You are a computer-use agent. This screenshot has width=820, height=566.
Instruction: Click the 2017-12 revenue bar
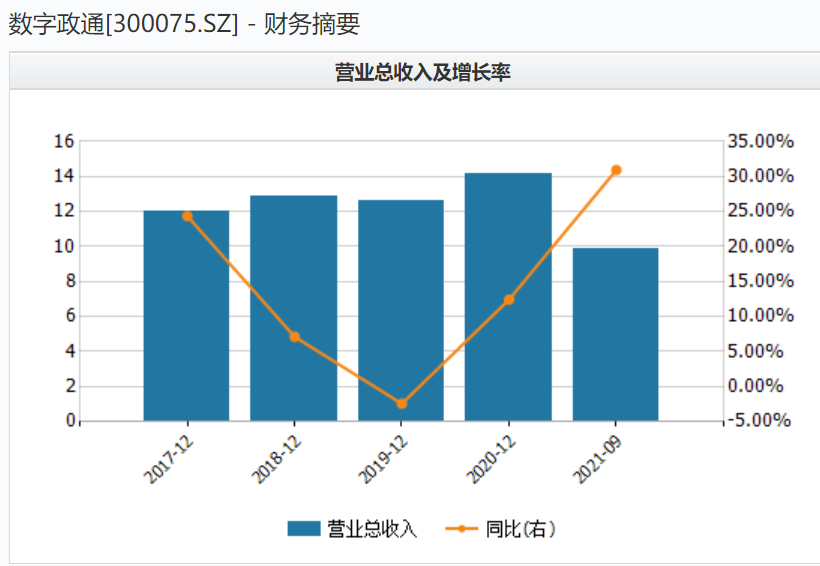tap(186, 315)
